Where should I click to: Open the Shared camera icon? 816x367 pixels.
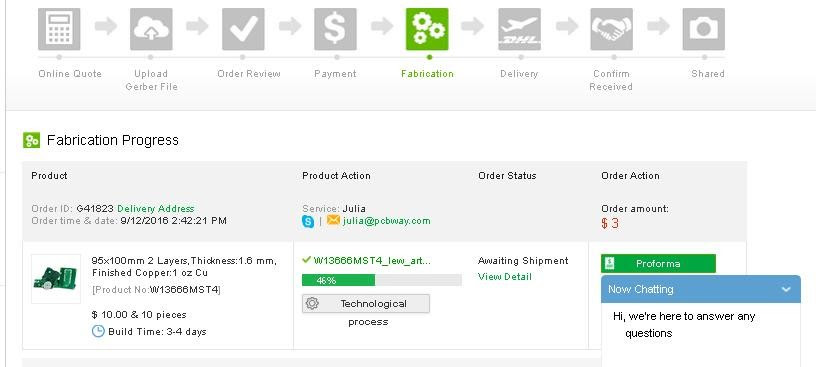point(704,29)
